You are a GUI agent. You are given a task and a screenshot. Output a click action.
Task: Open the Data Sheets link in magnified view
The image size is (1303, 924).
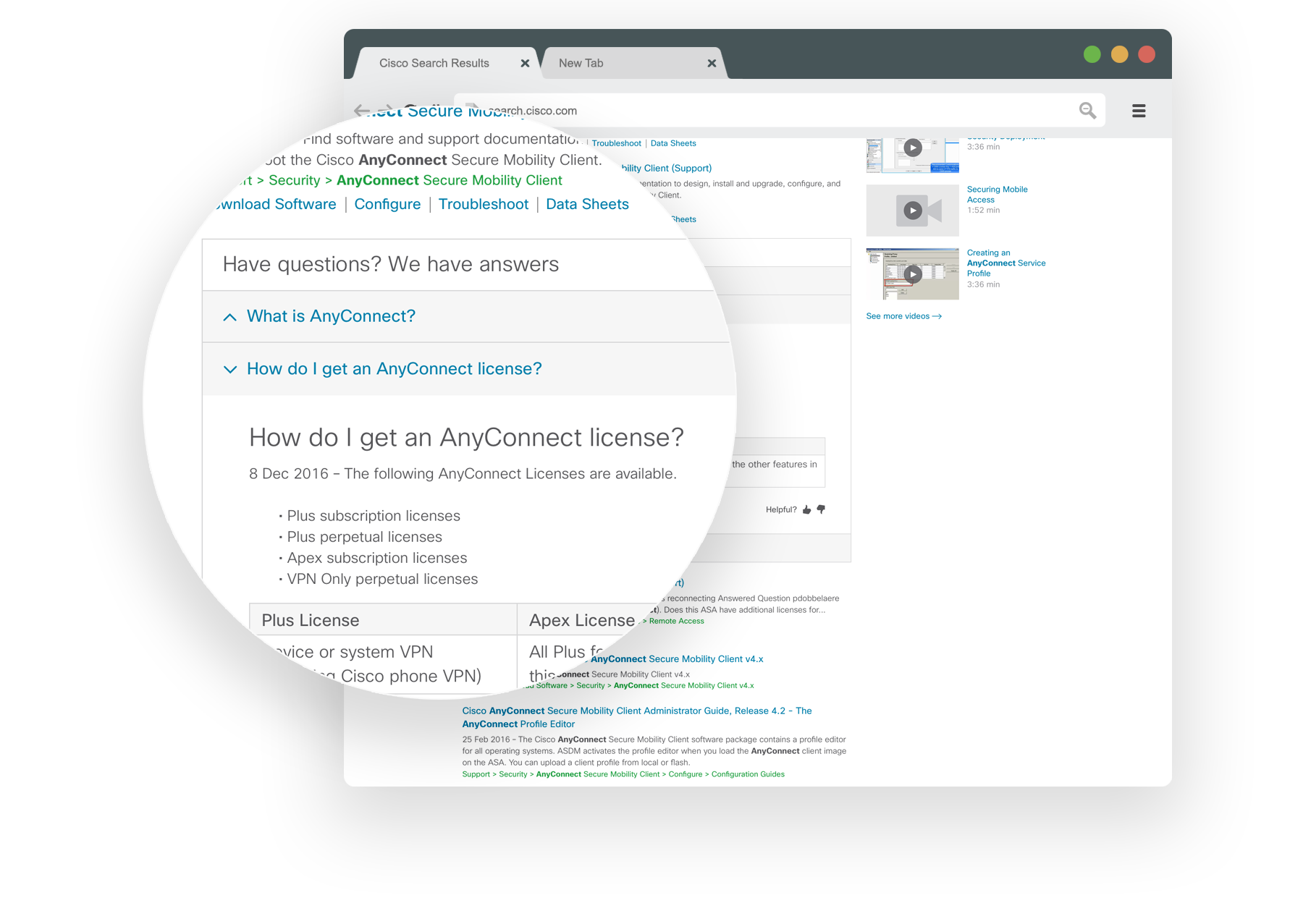[587, 204]
